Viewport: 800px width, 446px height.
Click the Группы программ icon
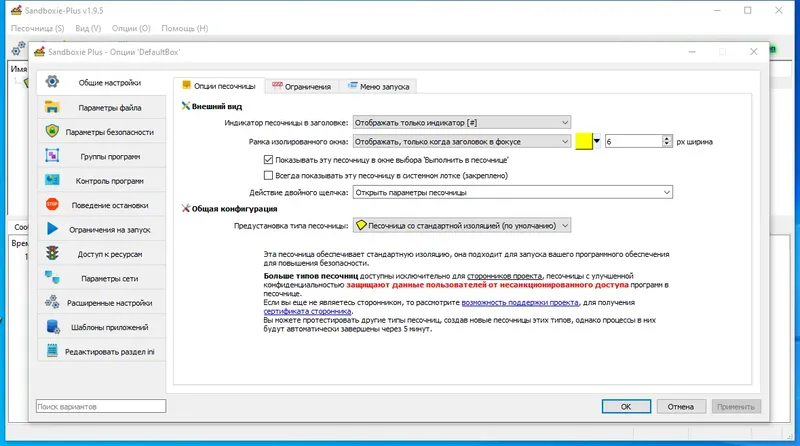point(52,156)
